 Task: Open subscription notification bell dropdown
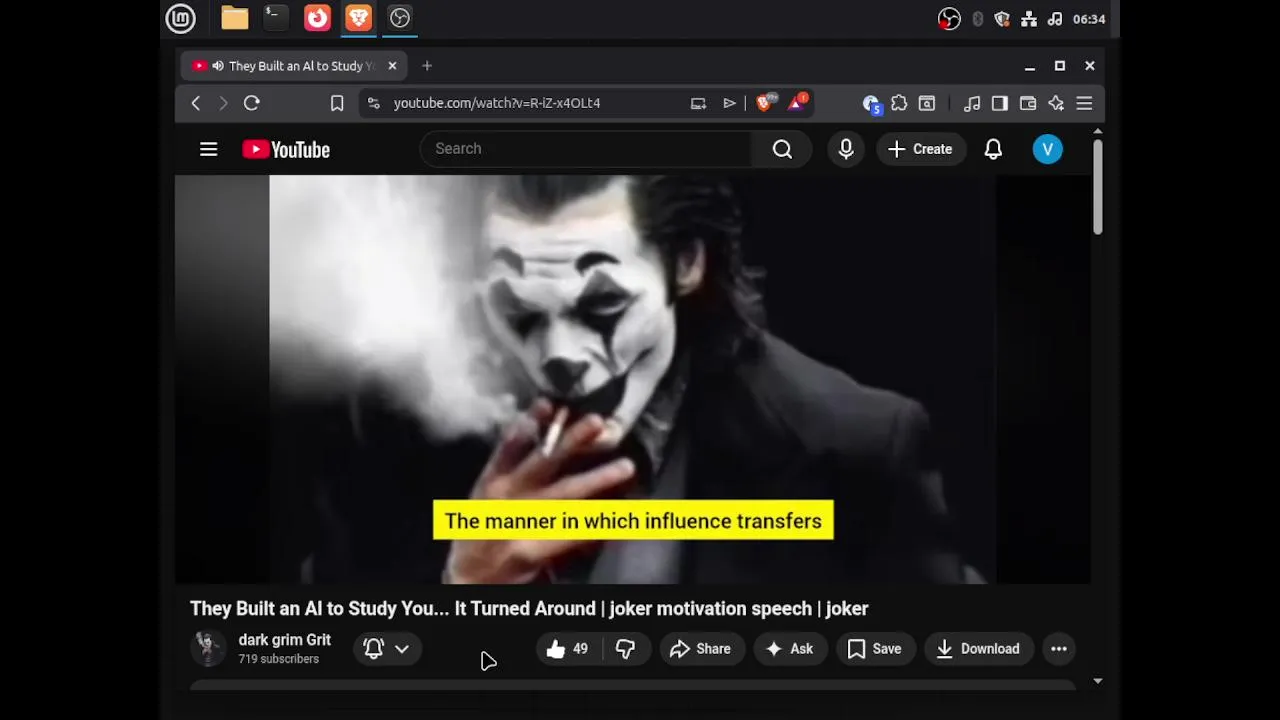[x=387, y=649]
